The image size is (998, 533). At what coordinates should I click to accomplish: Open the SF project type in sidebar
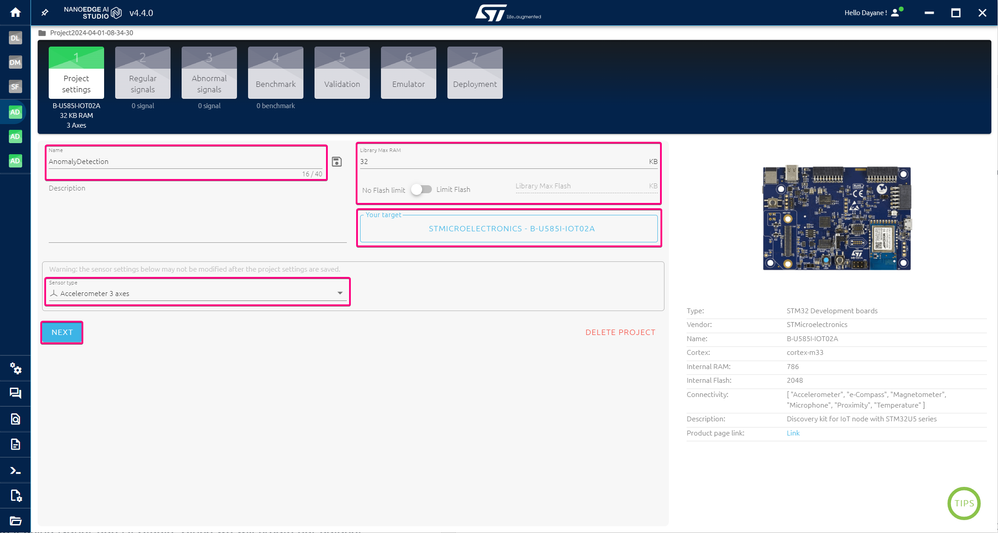click(15, 87)
